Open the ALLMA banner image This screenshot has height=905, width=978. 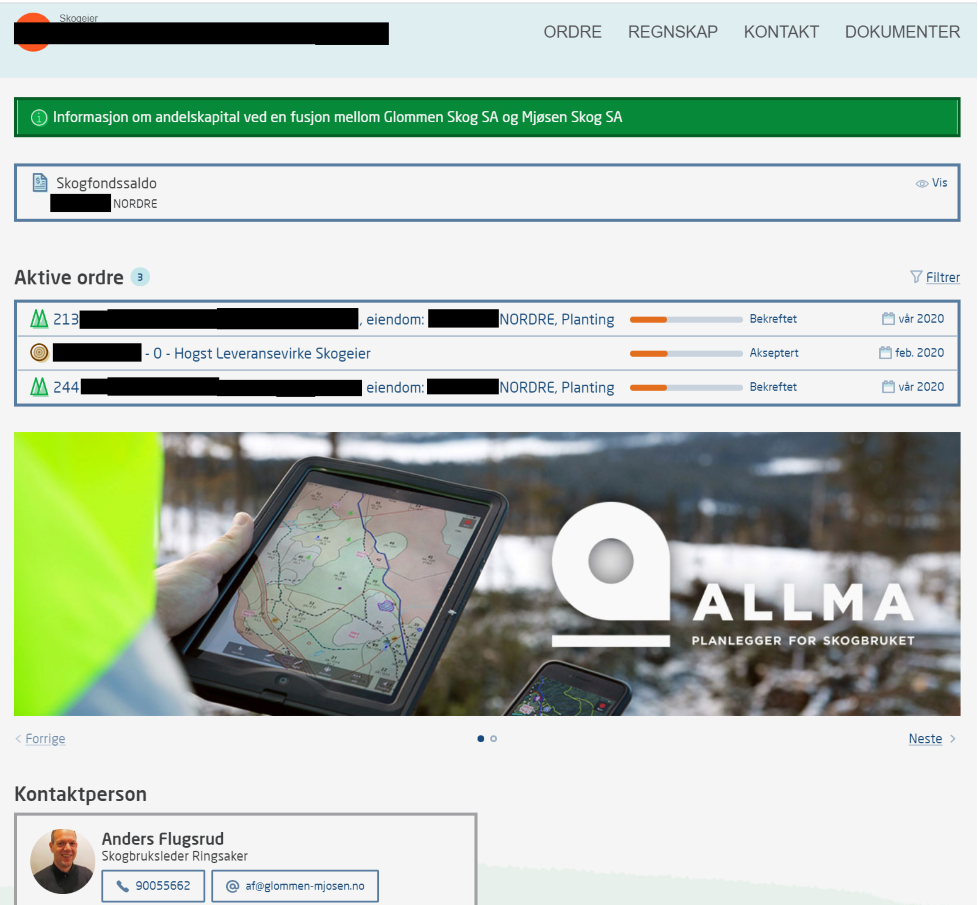coord(487,574)
